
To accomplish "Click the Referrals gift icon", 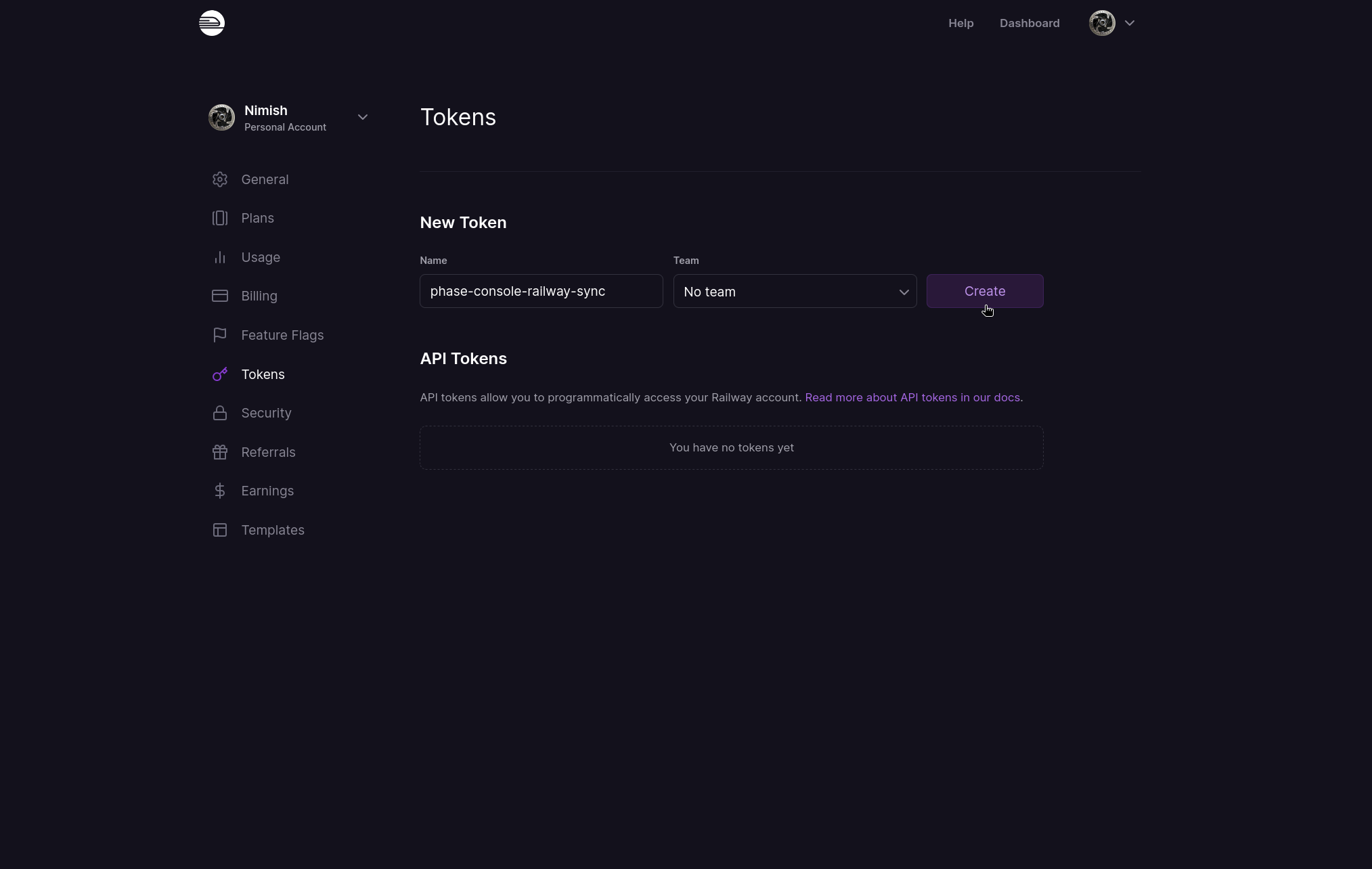I will tap(218, 451).
